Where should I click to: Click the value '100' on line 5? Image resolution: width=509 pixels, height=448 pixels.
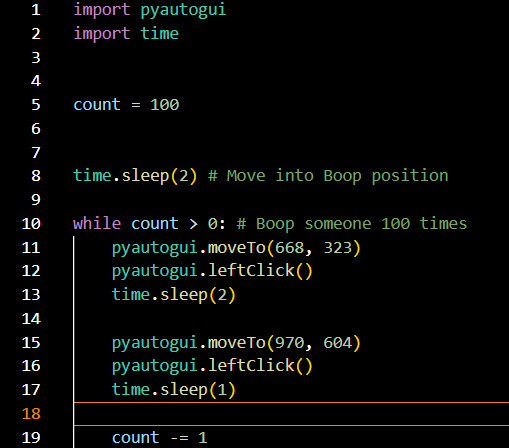165,105
